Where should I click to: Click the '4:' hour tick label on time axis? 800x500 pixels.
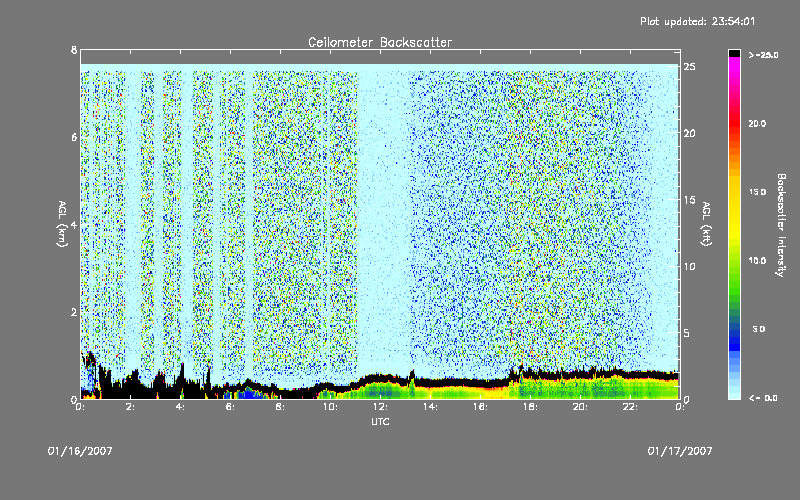pos(181,407)
